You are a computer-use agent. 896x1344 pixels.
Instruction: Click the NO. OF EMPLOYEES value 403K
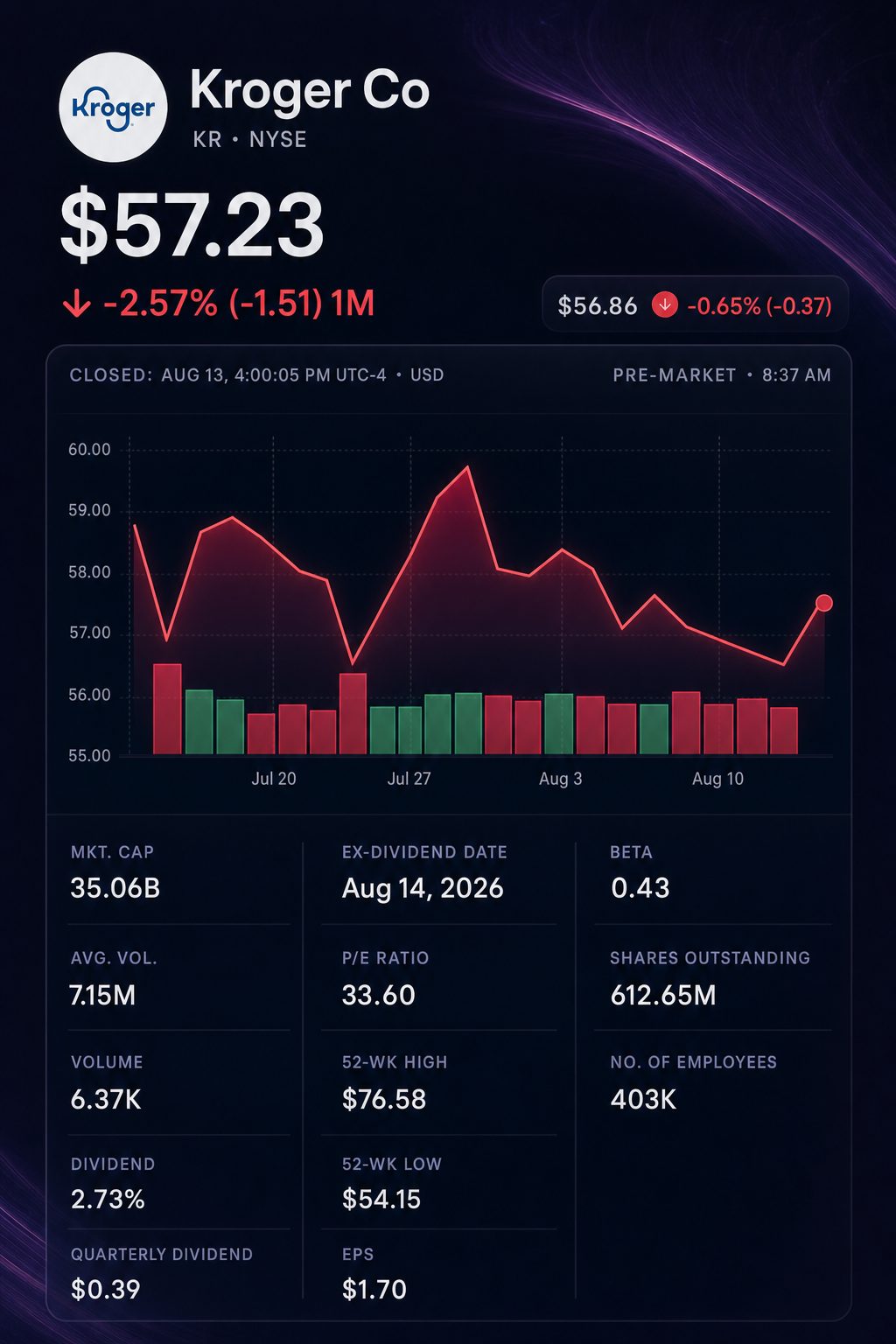(643, 1100)
